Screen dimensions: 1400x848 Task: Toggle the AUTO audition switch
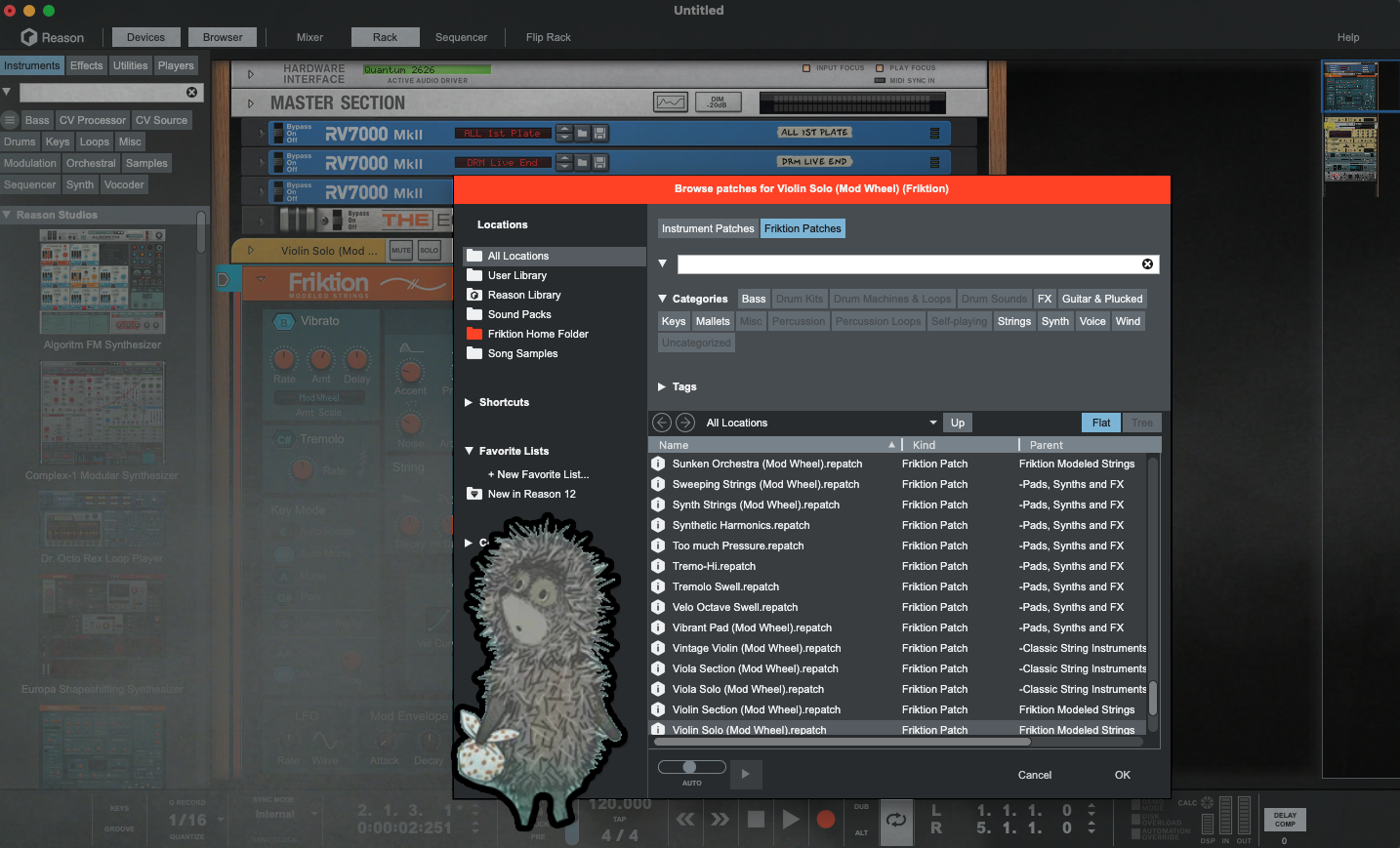[691, 767]
